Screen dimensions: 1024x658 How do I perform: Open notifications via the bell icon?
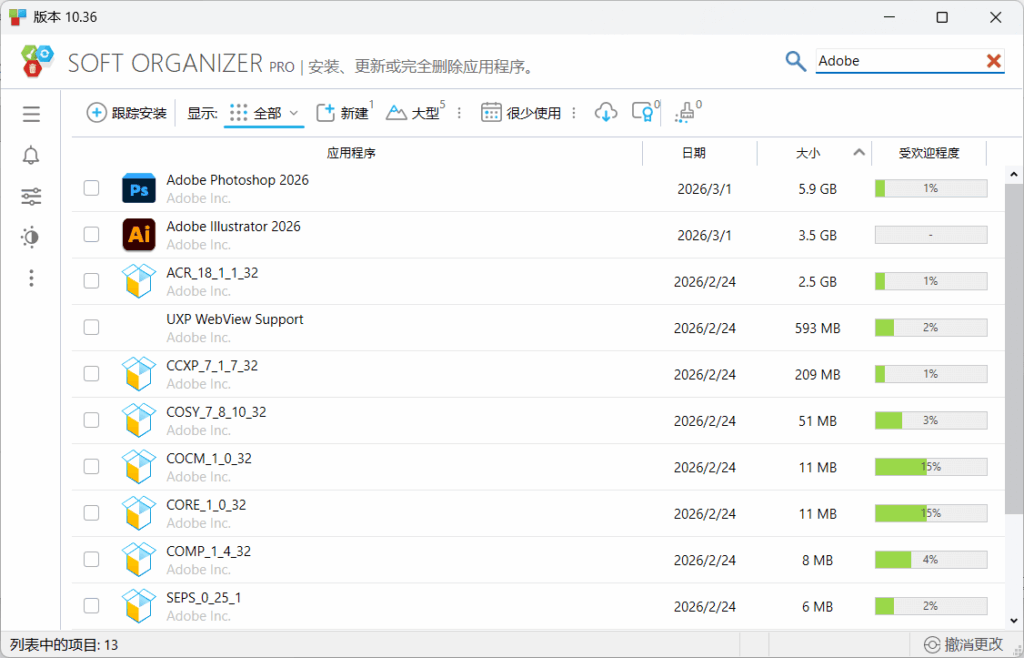point(30,155)
